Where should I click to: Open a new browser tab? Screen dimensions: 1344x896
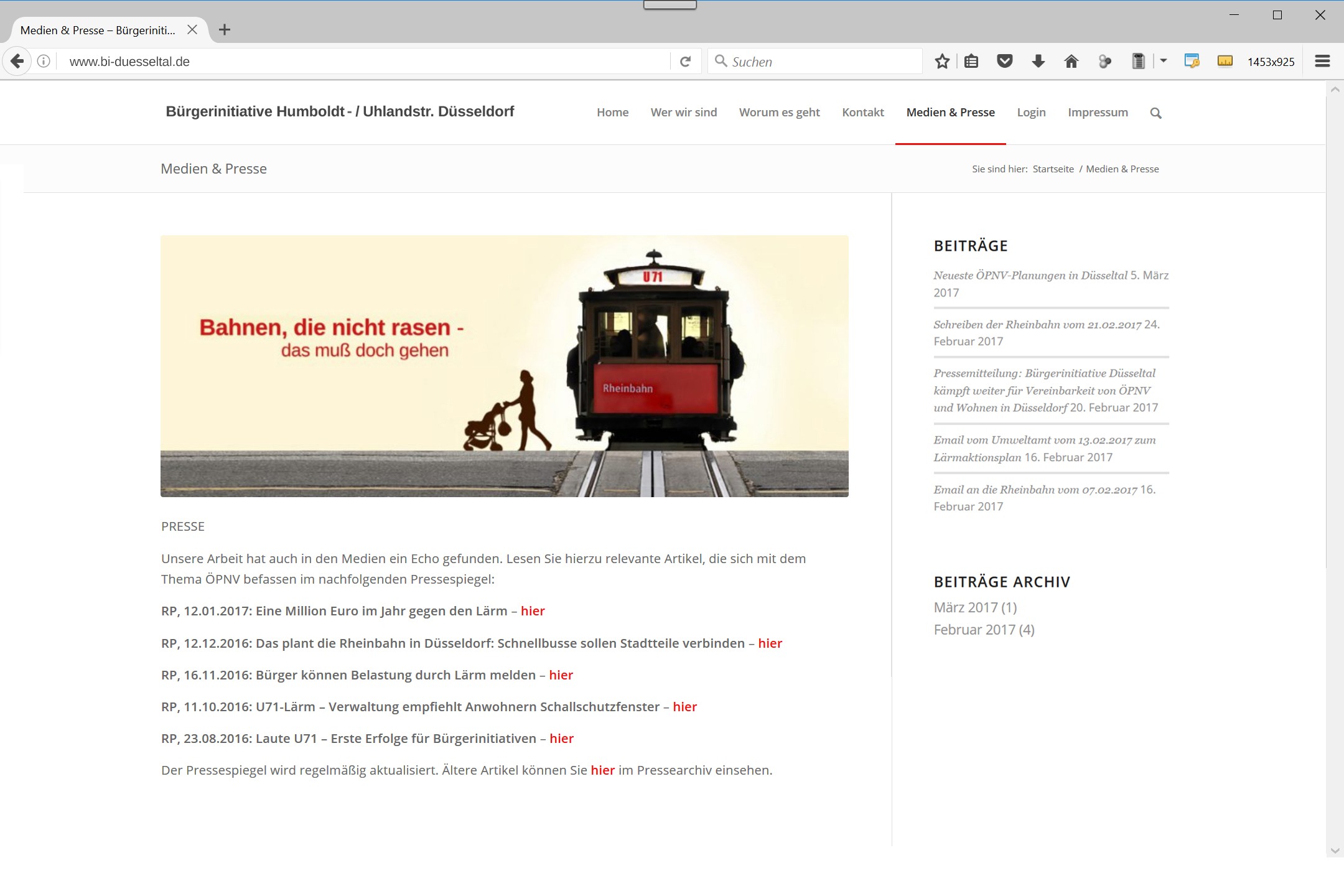tap(225, 29)
